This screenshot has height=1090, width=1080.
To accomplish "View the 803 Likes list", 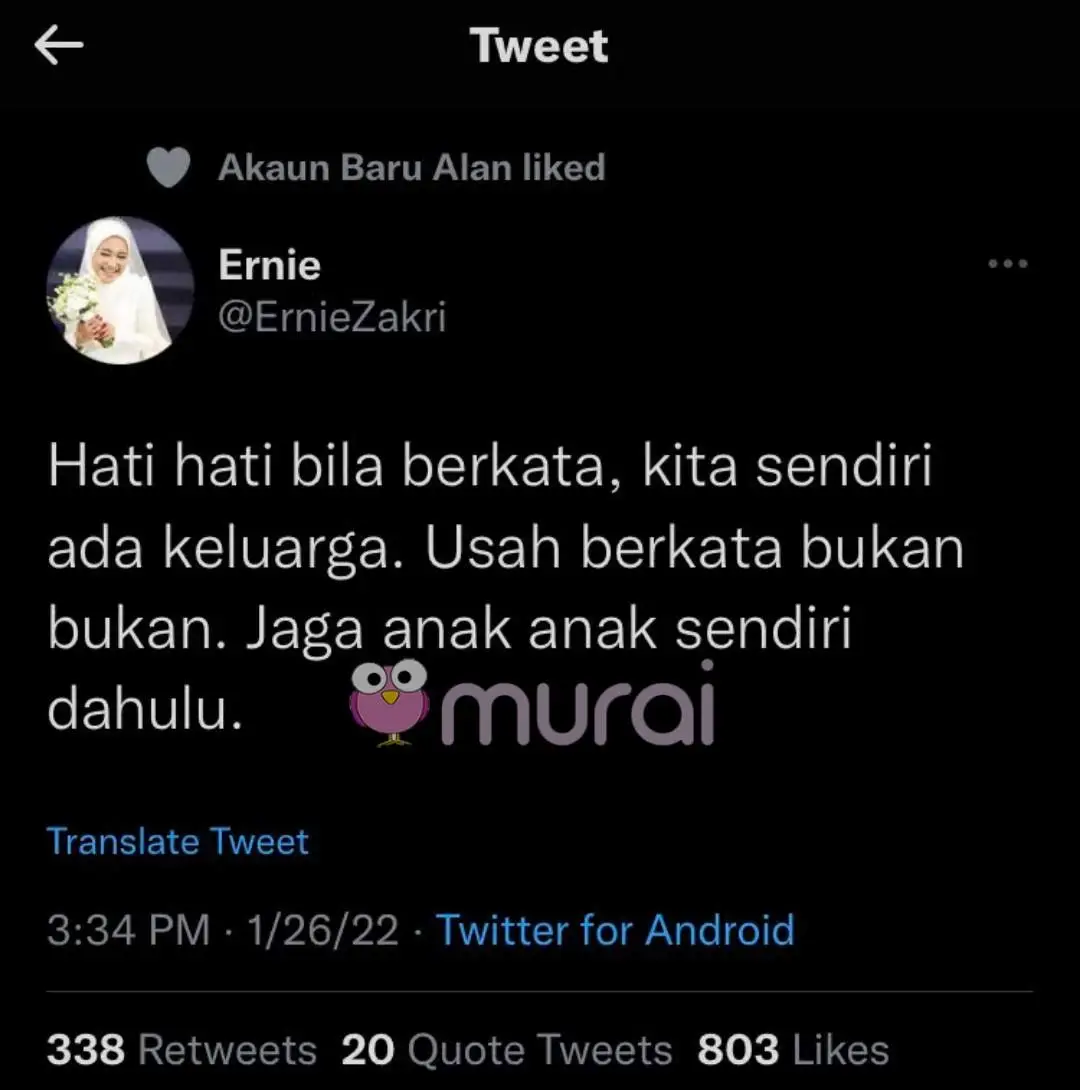I will click(x=793, y=1049).
